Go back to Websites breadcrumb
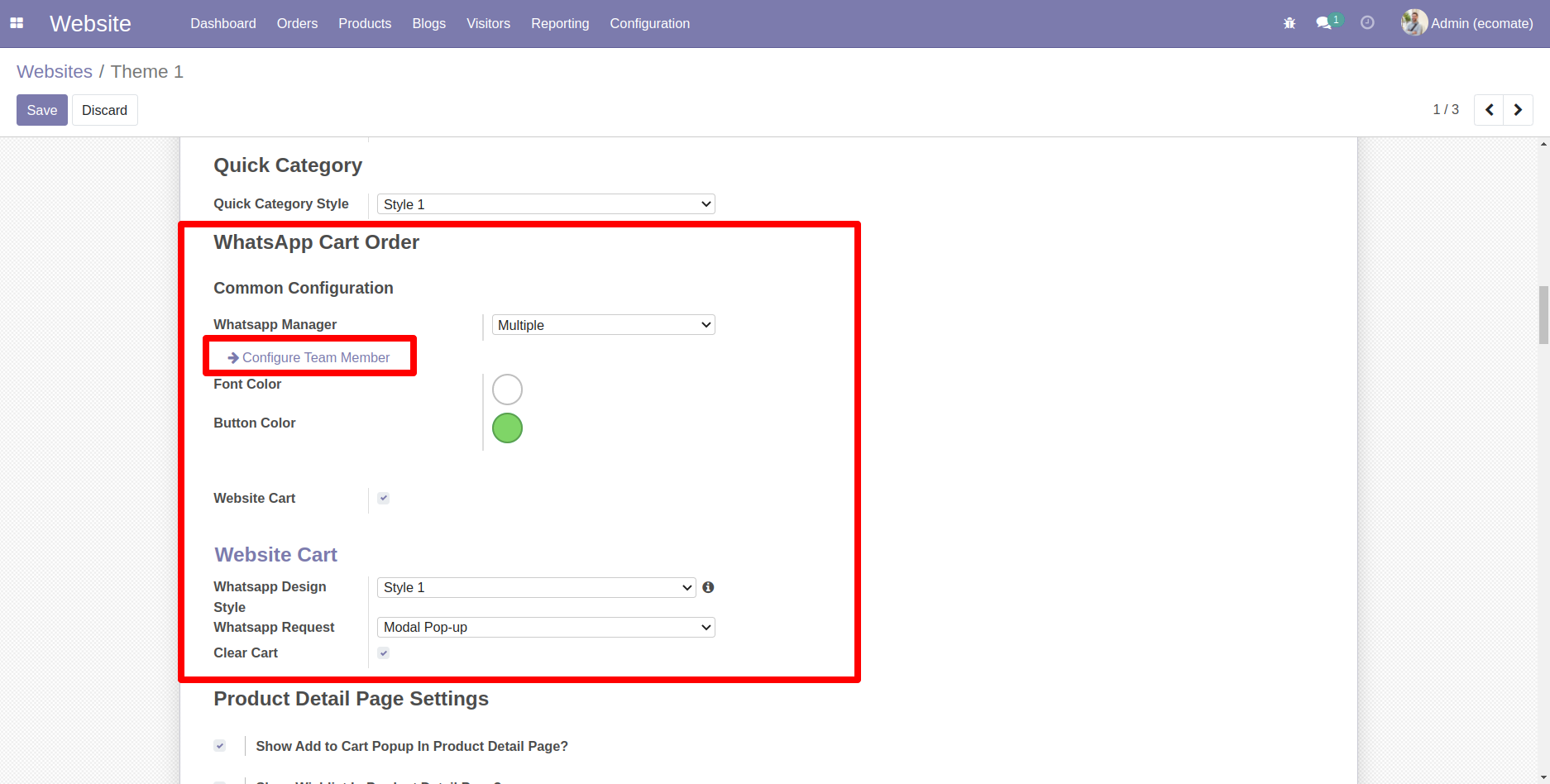This screenshot has width=1550, height=784. coord(55,71)
